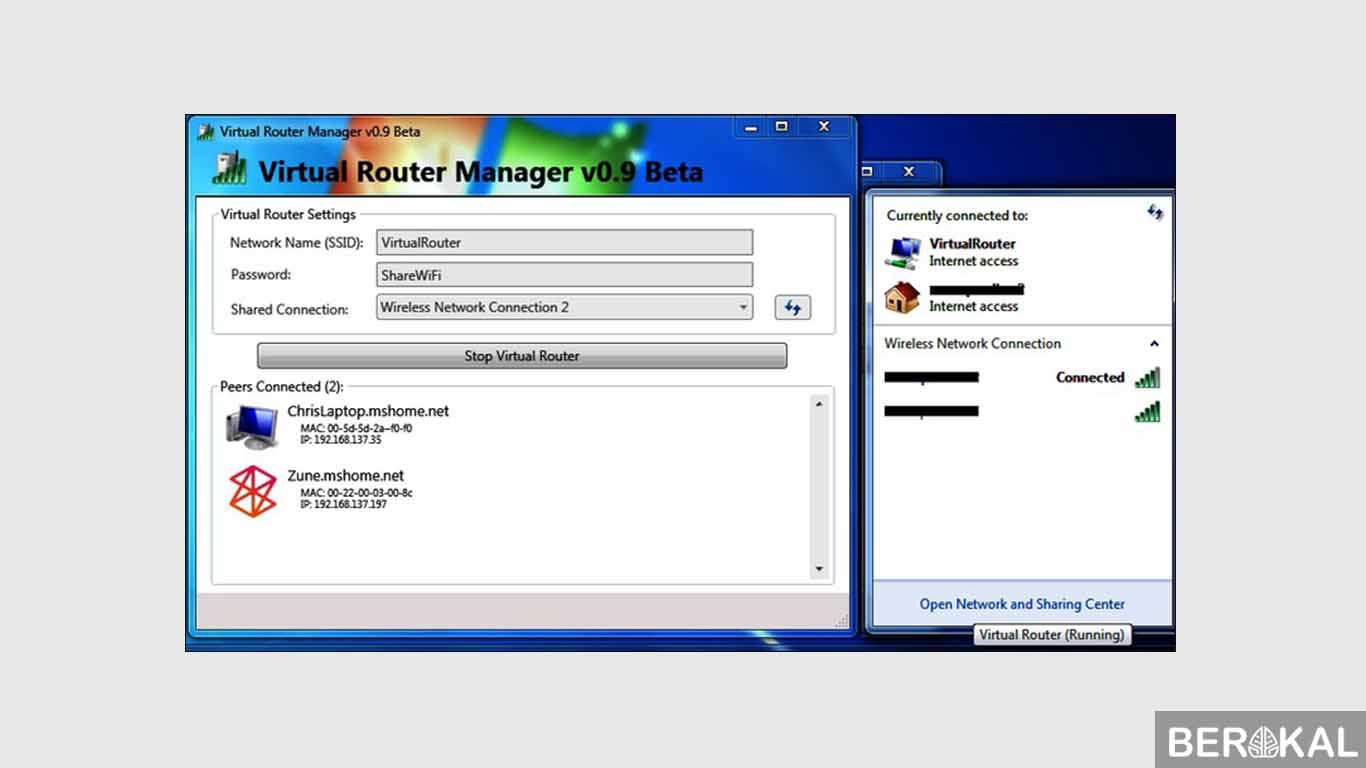
Task: Select the Zune device icon
Action: (252, 491)
